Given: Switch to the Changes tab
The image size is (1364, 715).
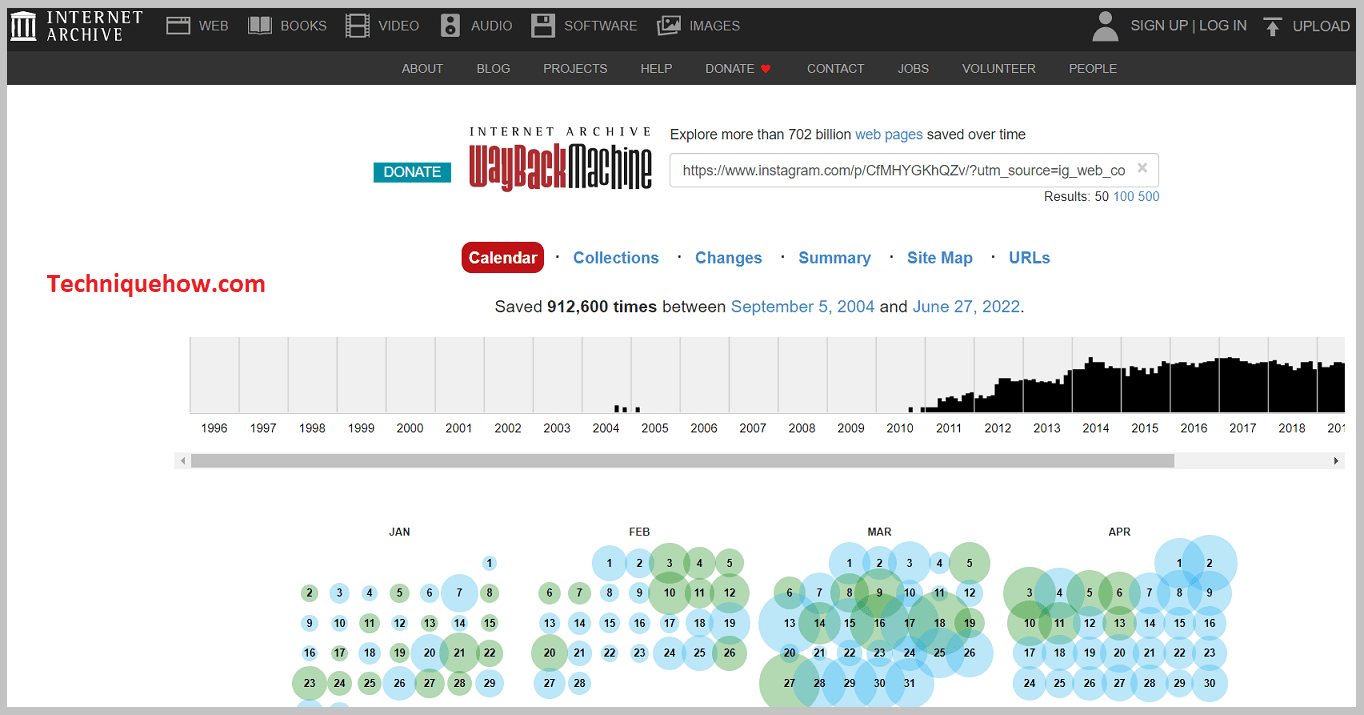Looking at the screenshot, I should [x=728, y=258].
